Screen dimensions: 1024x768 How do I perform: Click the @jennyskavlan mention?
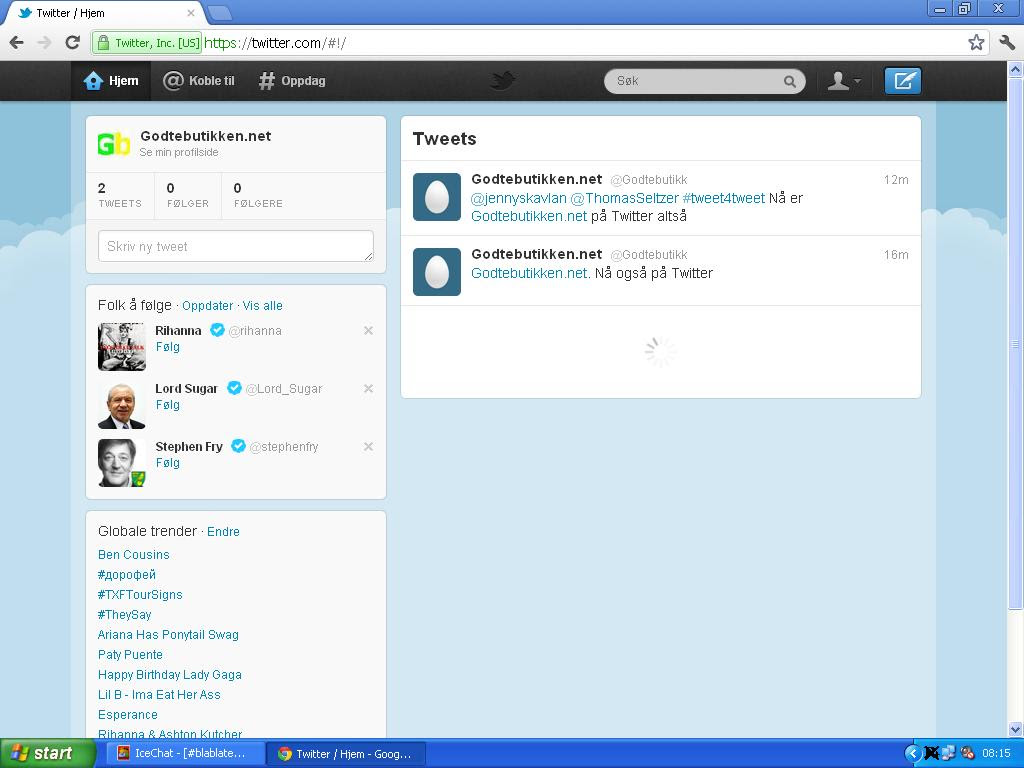(519, 198)
